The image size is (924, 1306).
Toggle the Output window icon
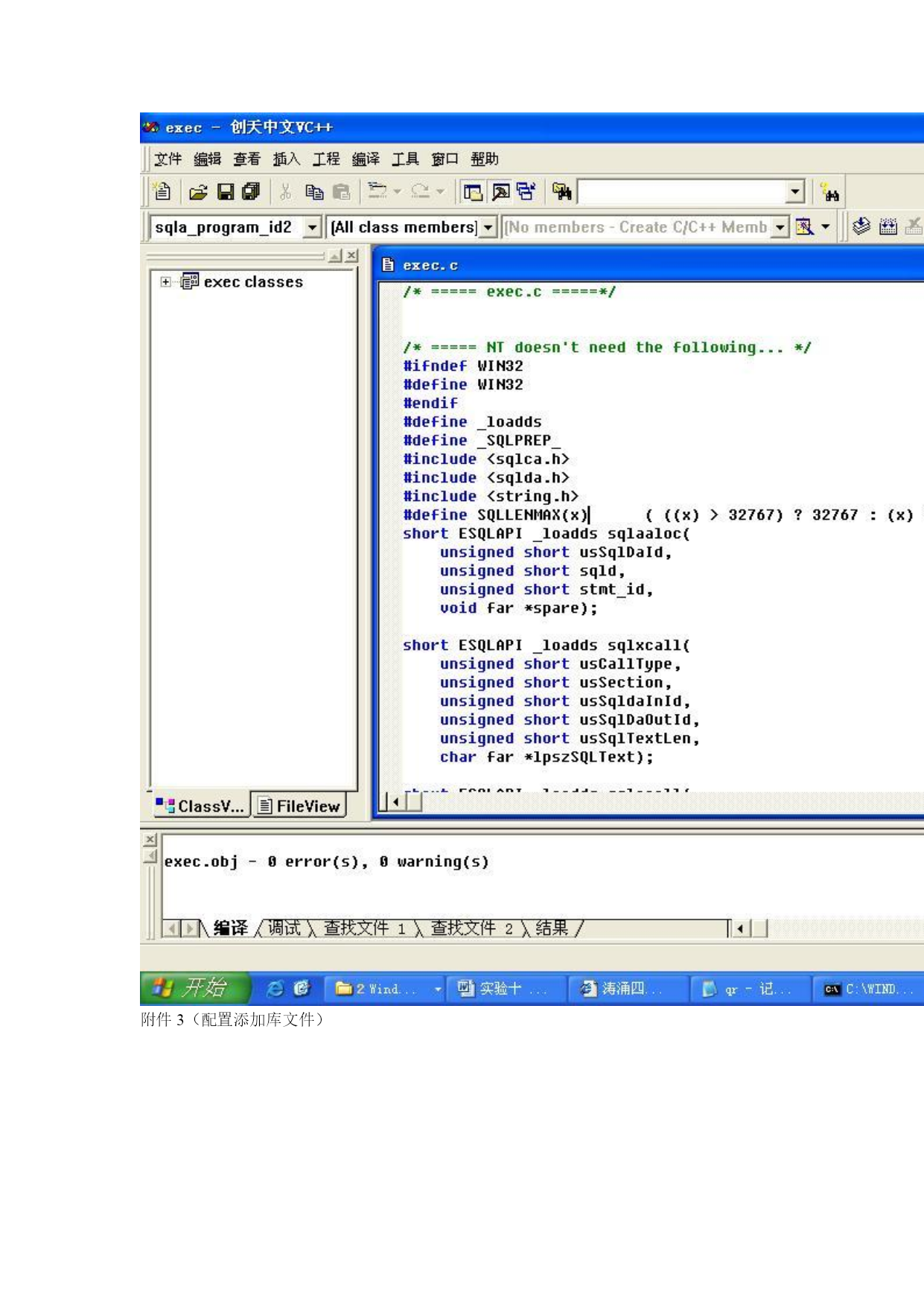pos(500,193)
